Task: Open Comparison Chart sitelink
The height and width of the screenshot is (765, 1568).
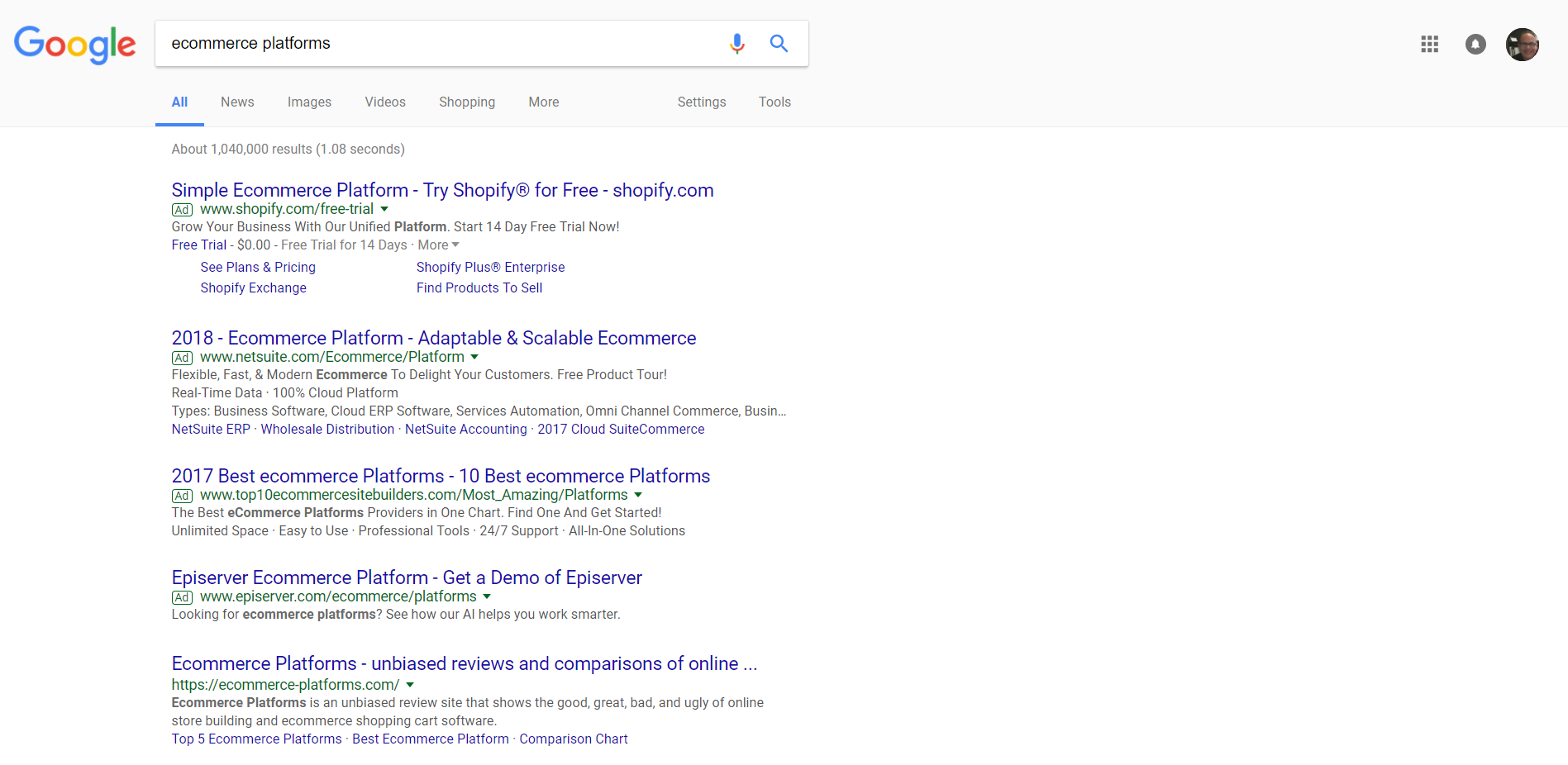Action: [x=574, y=739]
